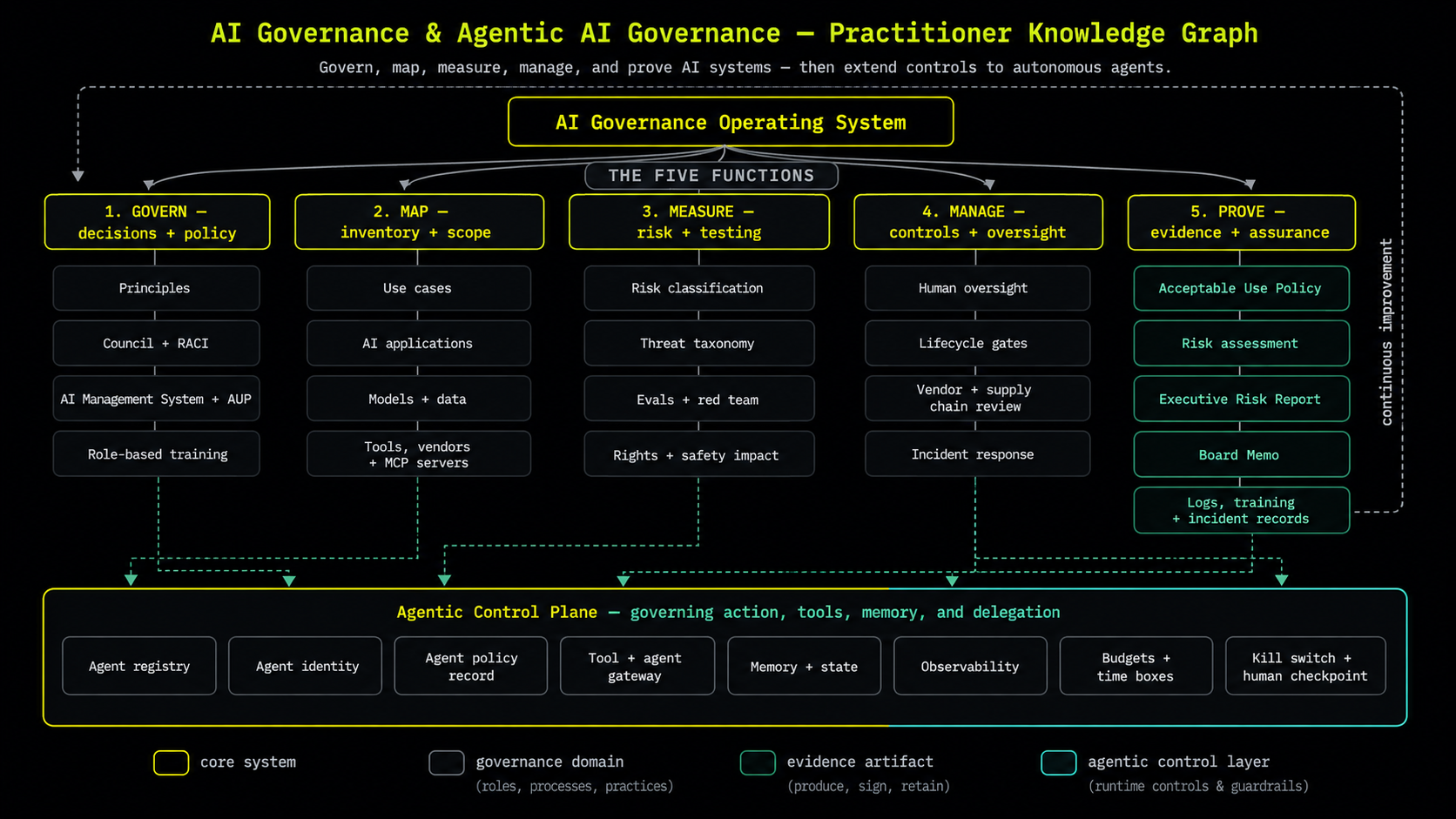
Task: Click the 5. PROVE evidence + assurance box
Action: (1241, 222)
